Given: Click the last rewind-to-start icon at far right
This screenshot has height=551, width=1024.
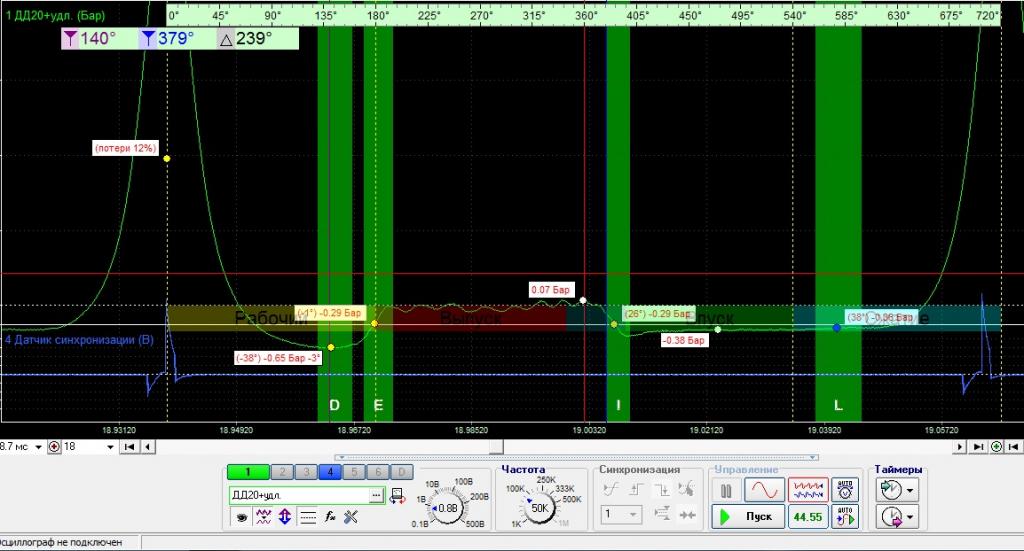Looking at the screenshot, I should click(1014, 447).
